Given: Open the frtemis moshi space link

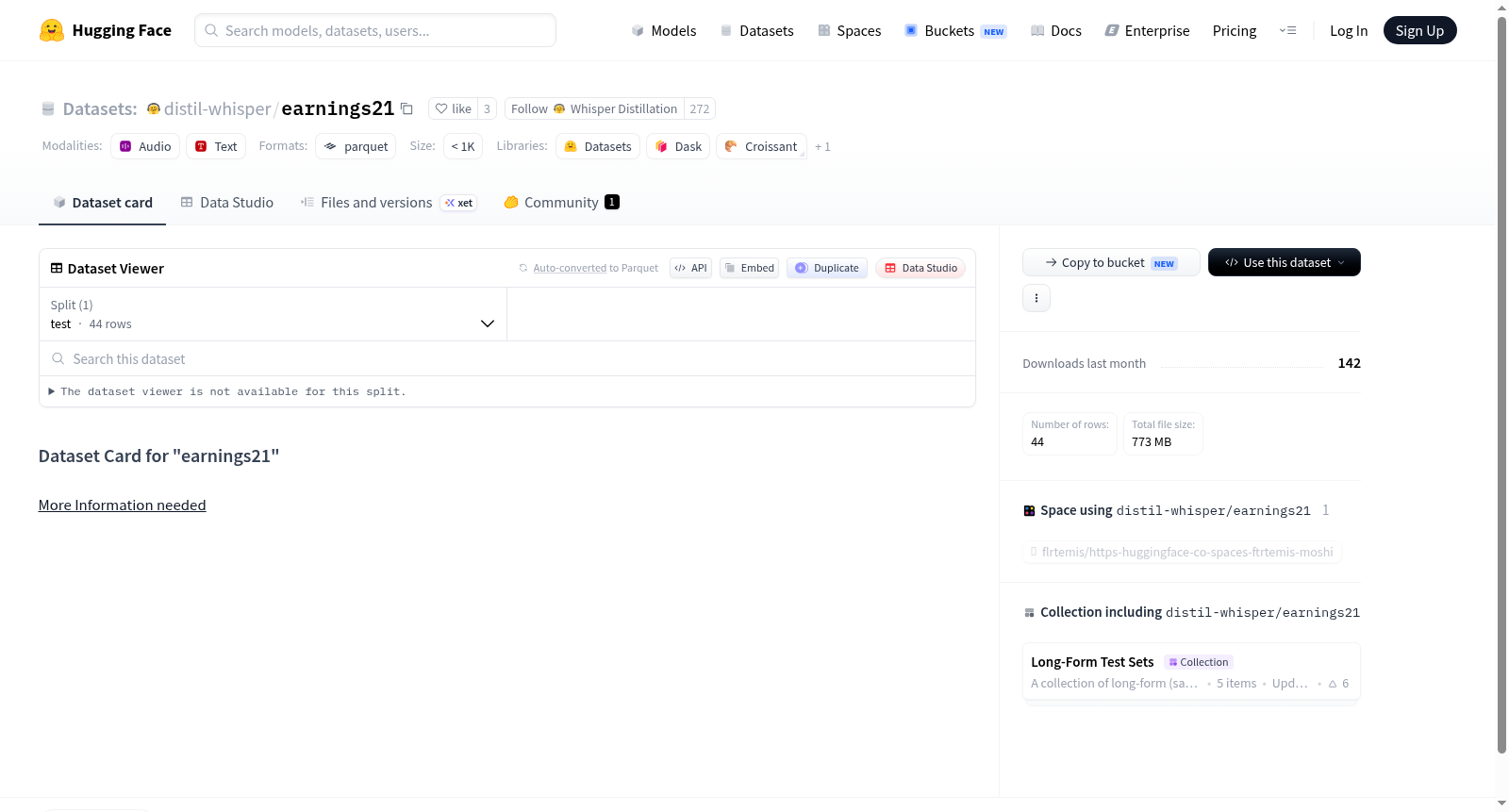Looking at the screenshot, I should pyautogui.click(x=1182, y=552).
